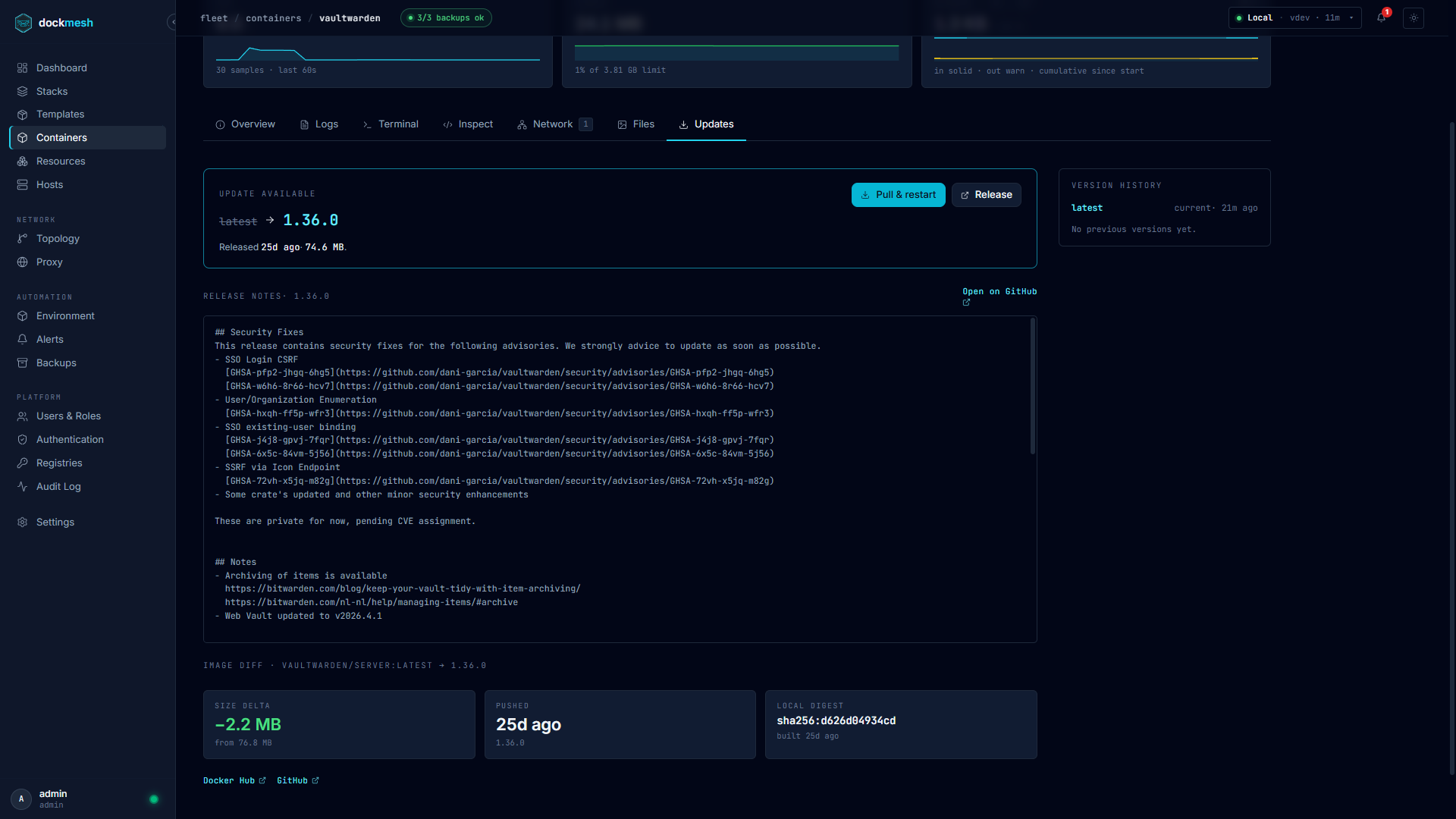The width and height of the screenshot is (1456, 819).
Task: Click the No previous versions yet text
Action: coord(1134,229)
